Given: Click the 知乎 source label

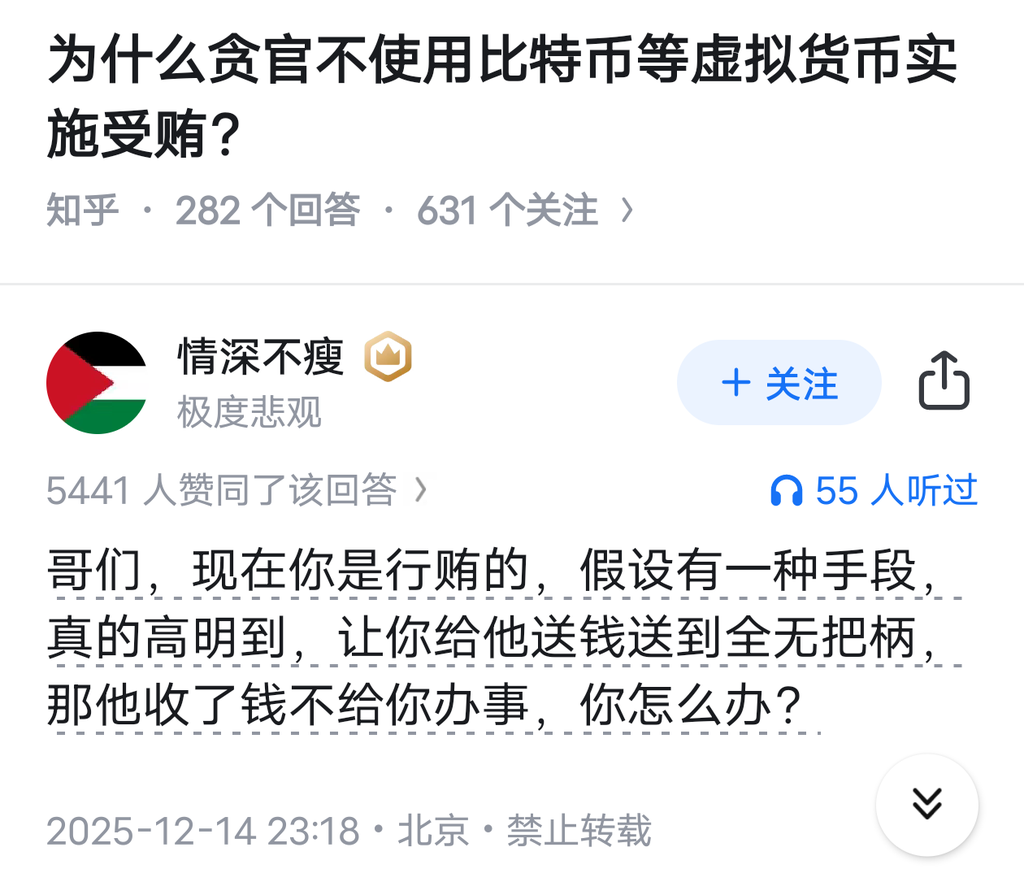Looking at the screenshot, I should tap(83, 210).
